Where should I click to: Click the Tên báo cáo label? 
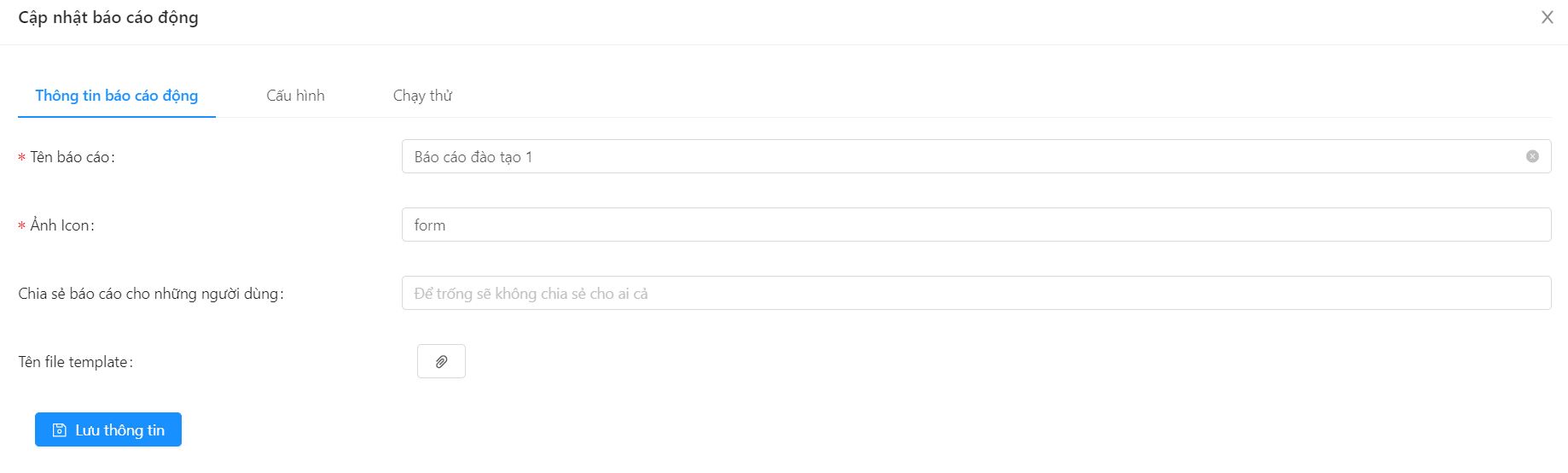(73, 157)
